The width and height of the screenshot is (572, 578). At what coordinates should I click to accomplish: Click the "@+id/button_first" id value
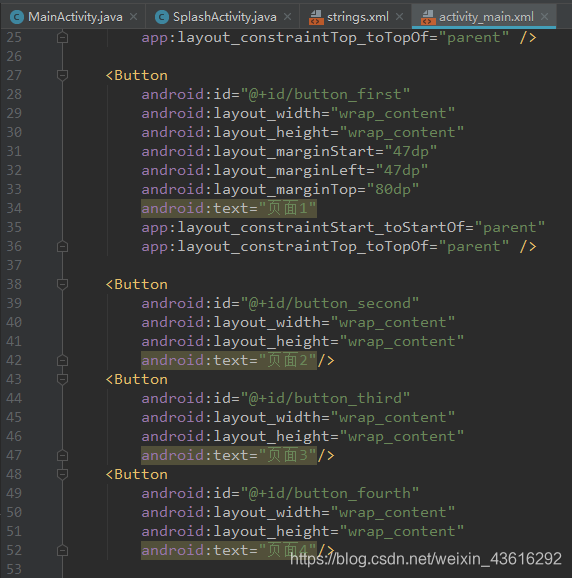(325, 94)
